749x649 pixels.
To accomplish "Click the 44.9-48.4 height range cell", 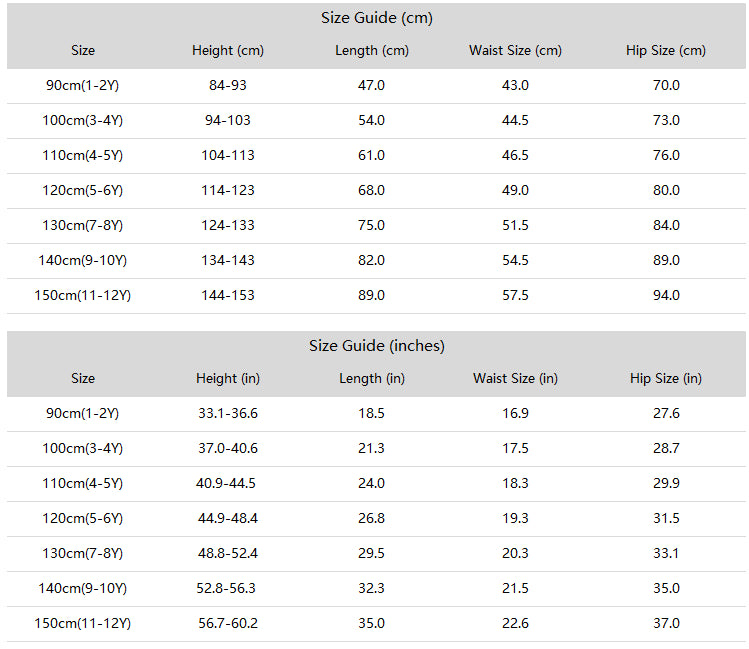I will pos(228,519).
